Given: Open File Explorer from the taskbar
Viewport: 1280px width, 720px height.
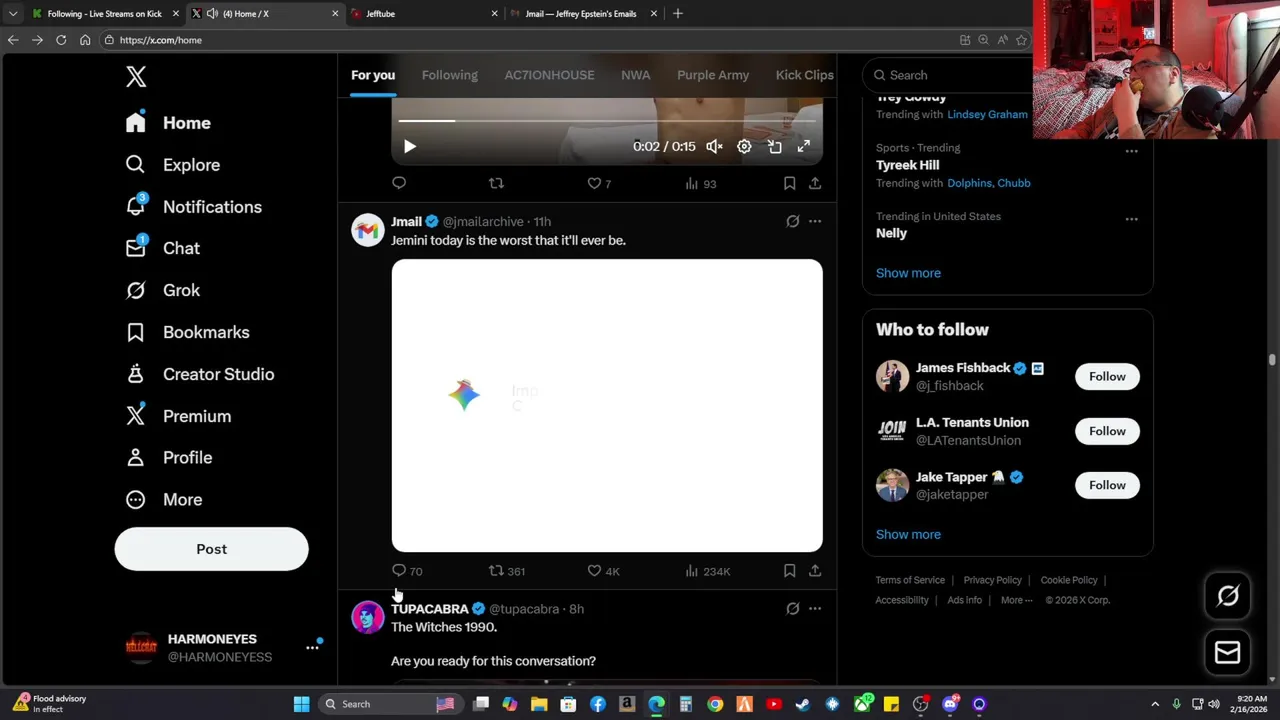Looking at the screenshot, I should tap(539, 704).
